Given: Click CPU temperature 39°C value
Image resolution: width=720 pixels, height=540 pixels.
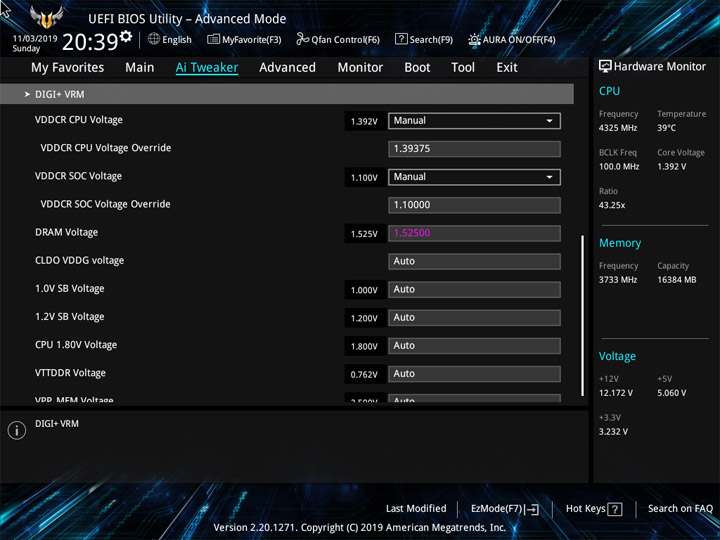Looking at the screenshot, I should (x=666, y=128).
